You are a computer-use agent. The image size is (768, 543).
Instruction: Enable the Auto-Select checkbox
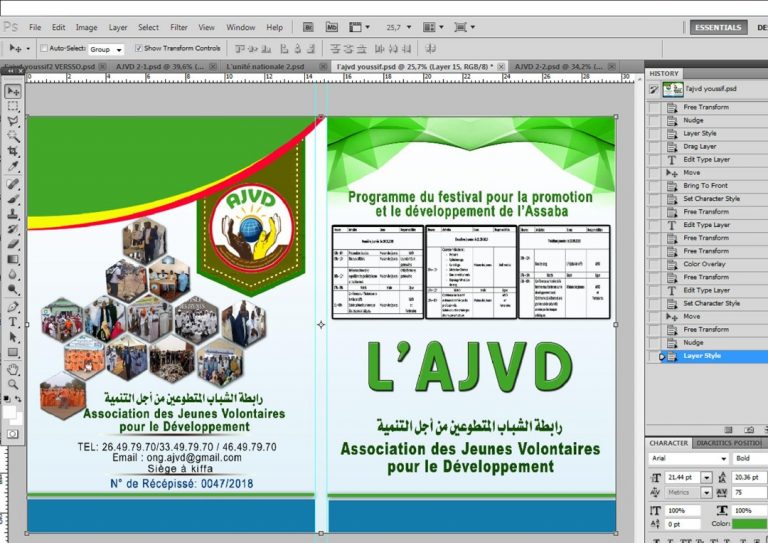coord(44,48)
